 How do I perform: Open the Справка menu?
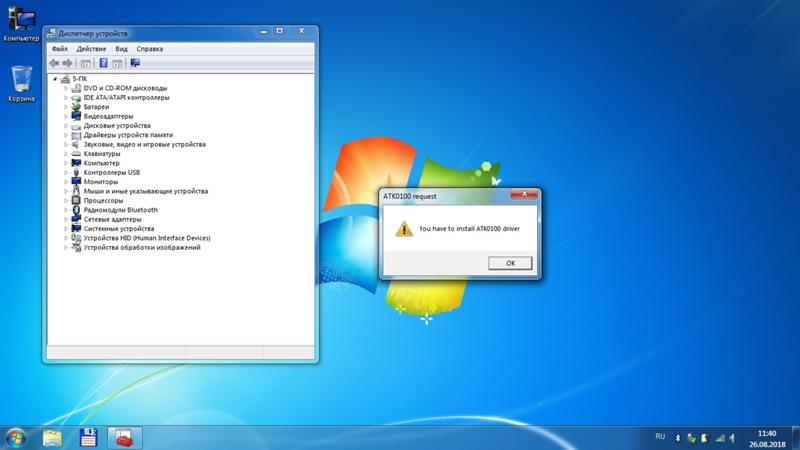pyautogui.click(x=149, y=49)
